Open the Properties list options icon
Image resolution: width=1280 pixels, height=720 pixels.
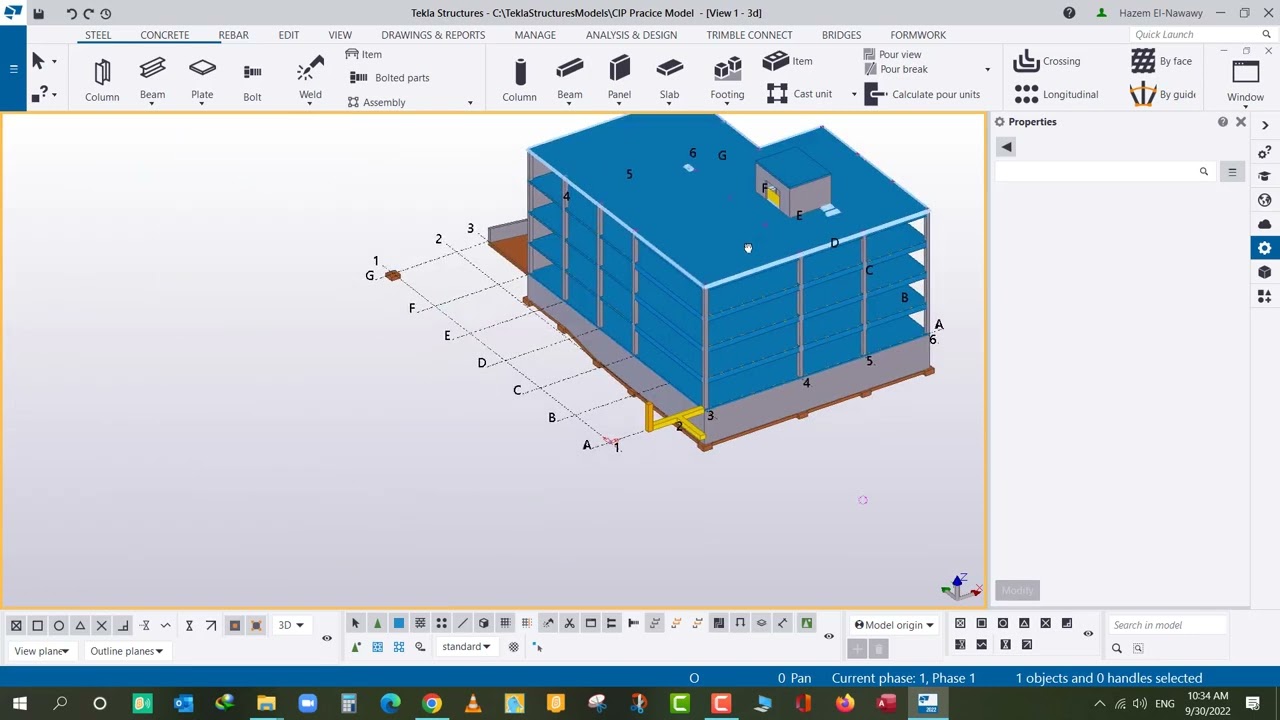coord(1232,172)
